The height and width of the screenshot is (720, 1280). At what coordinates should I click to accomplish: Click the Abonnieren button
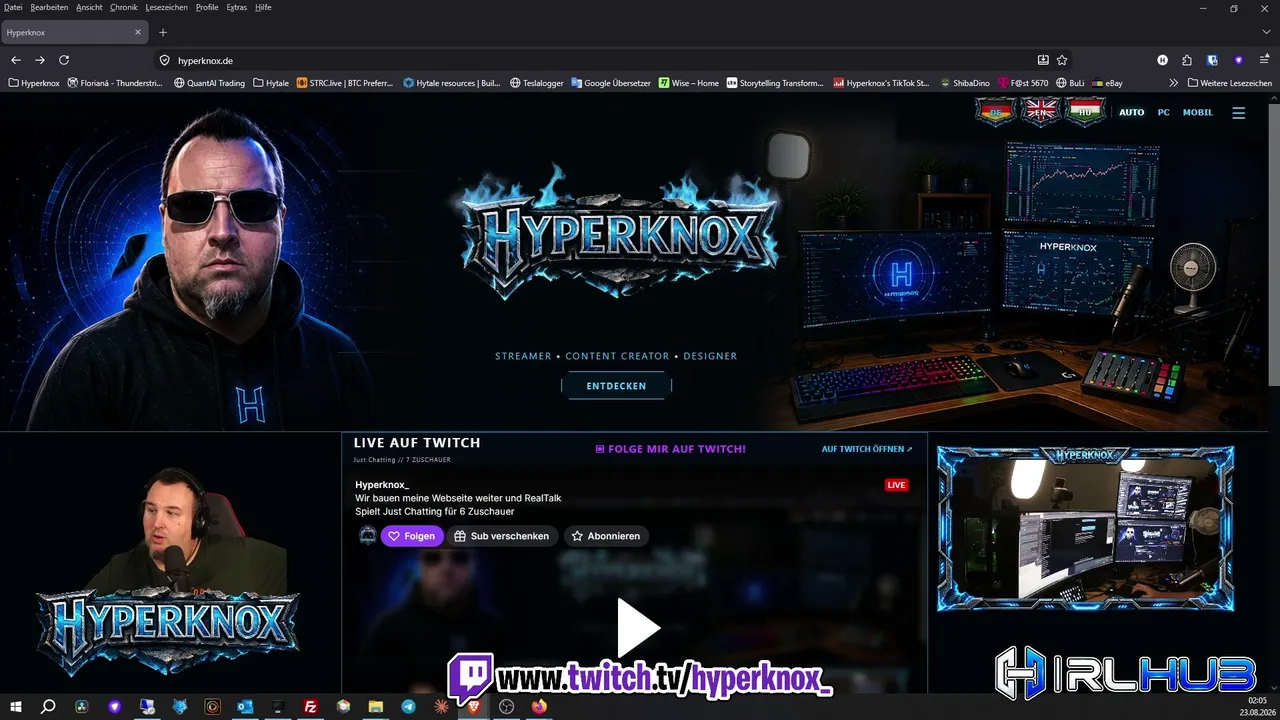[606, 536]
